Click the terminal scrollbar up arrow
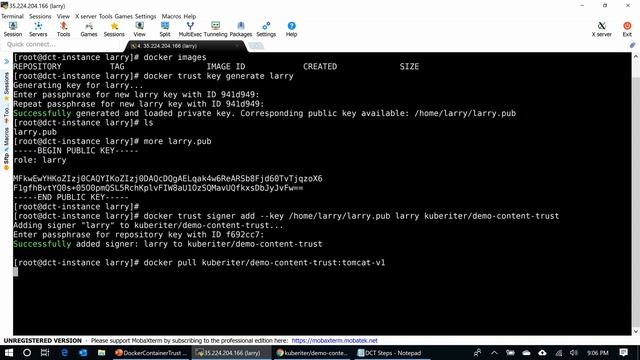 pyautogui.click(x=636, y=57)
